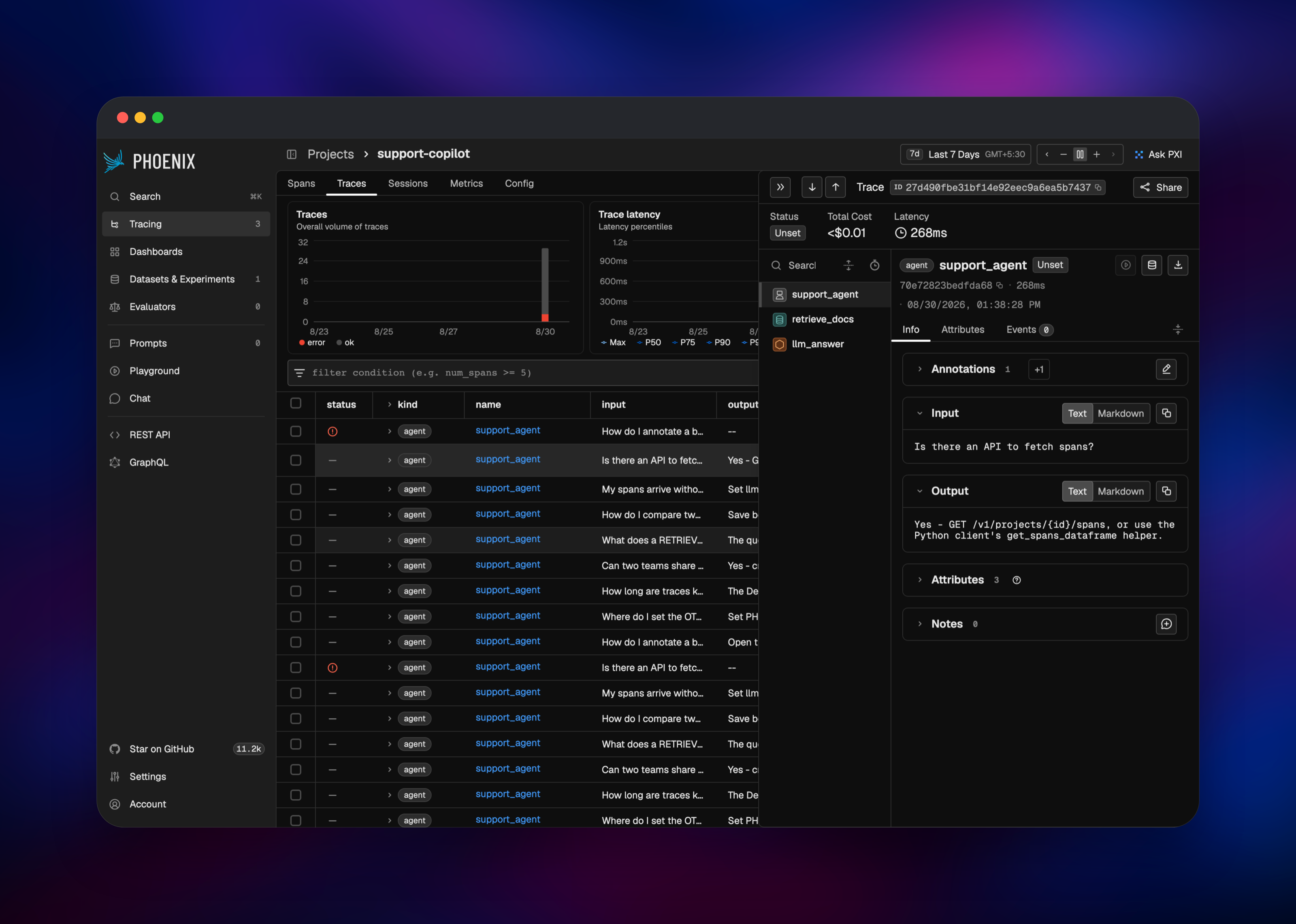1296x924 pixels.
Task: Switch Output view to Markdown
Action: tap(1120, 491)
